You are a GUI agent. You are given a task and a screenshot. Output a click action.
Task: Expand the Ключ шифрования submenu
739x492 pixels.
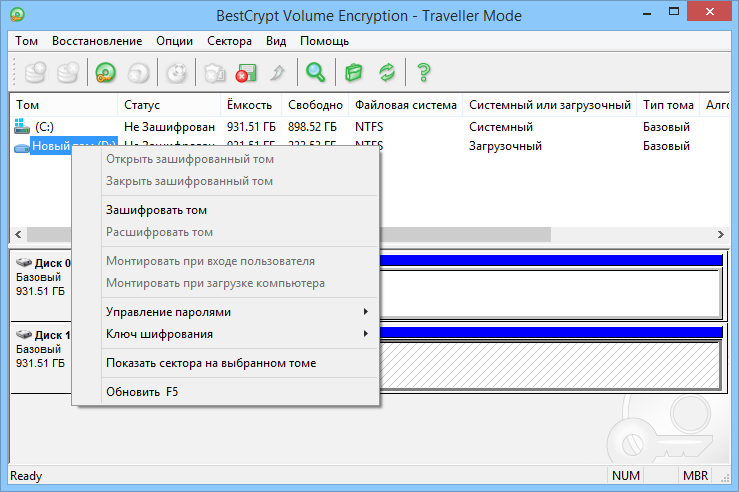(226, 334)
